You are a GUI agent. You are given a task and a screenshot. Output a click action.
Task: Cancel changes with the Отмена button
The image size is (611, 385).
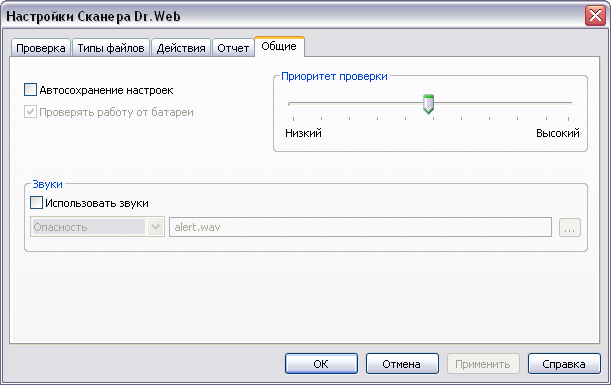[402, 364]
